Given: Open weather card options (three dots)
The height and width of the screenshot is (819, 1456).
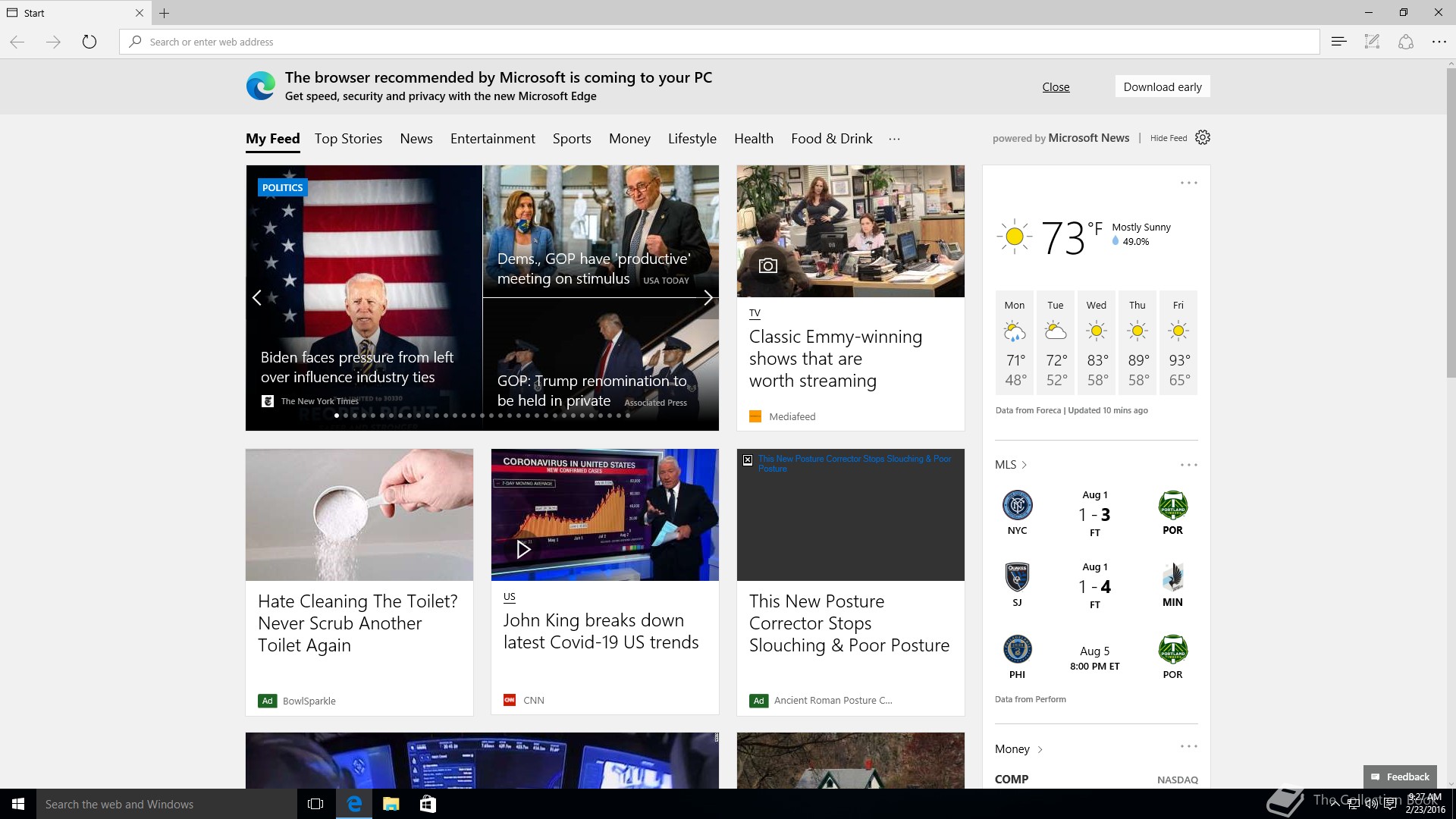Looking at the screenshot, I should (1189, 183).
